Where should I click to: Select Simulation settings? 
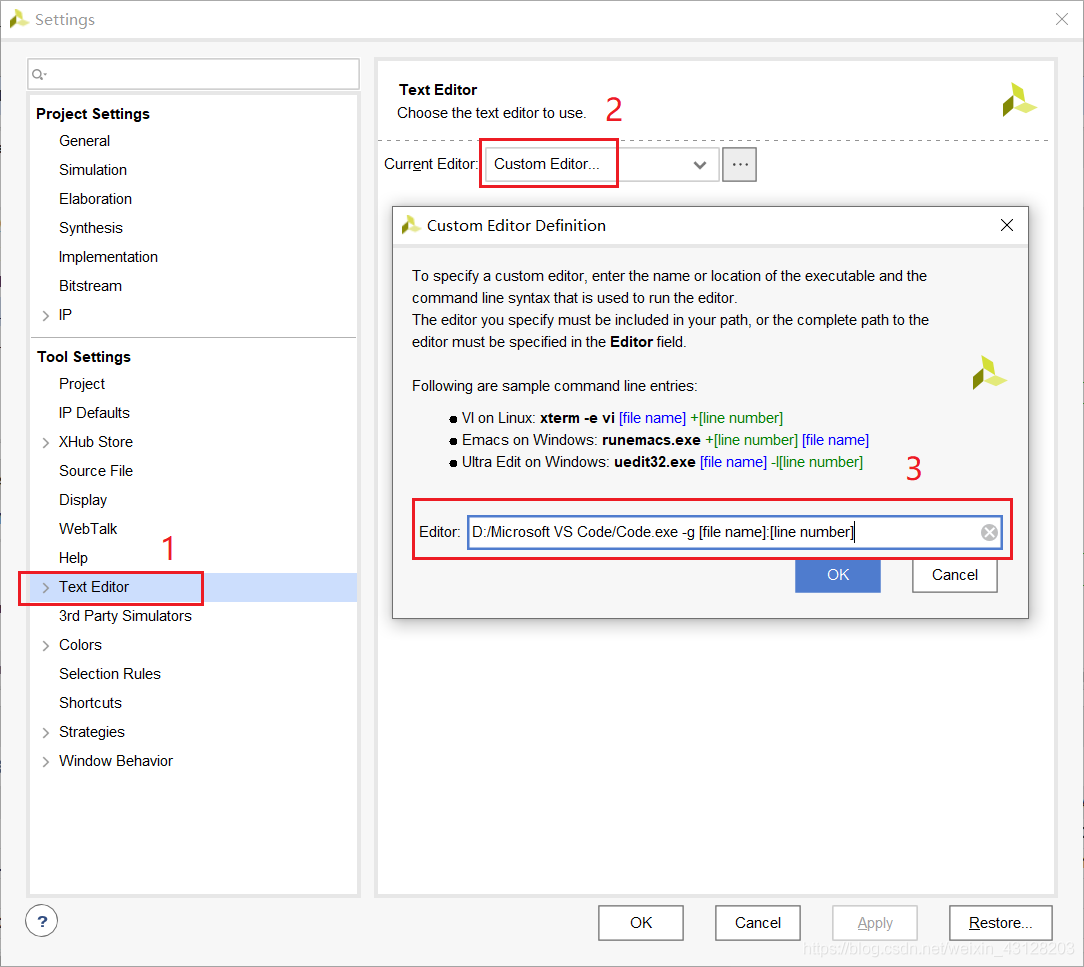[93, 170]
